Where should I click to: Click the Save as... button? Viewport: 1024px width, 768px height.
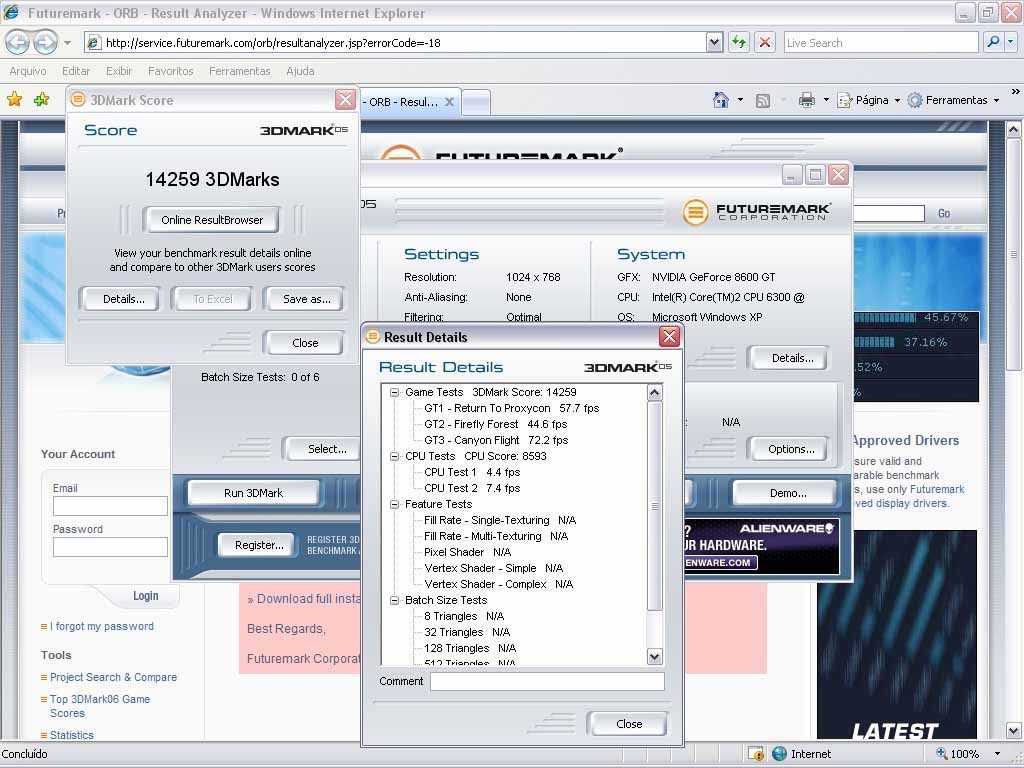coord(306,299)
